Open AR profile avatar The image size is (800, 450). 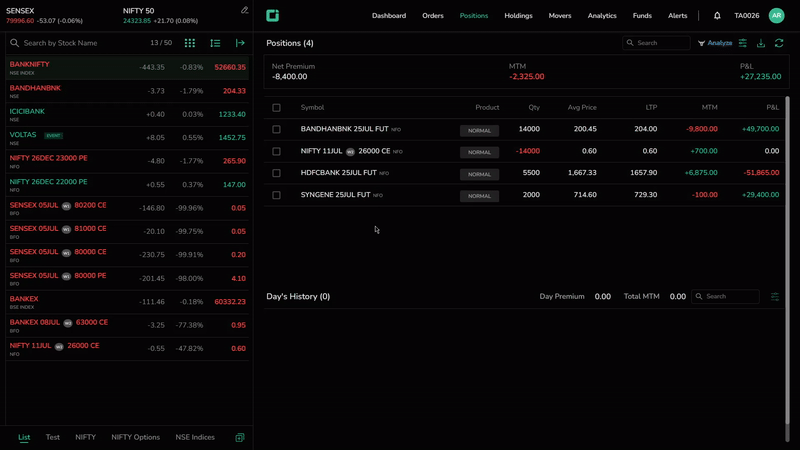(x=776, y=16)
